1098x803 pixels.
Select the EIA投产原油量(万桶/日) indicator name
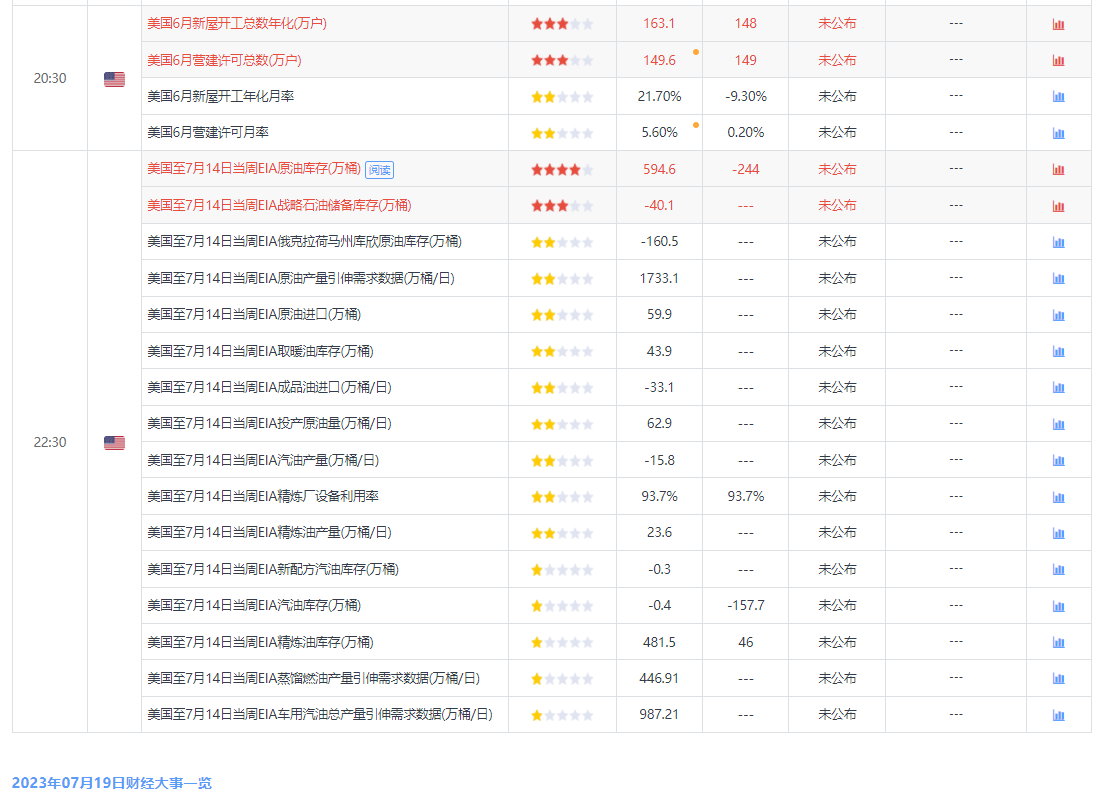pyautogui.click(x=270, y=424)
